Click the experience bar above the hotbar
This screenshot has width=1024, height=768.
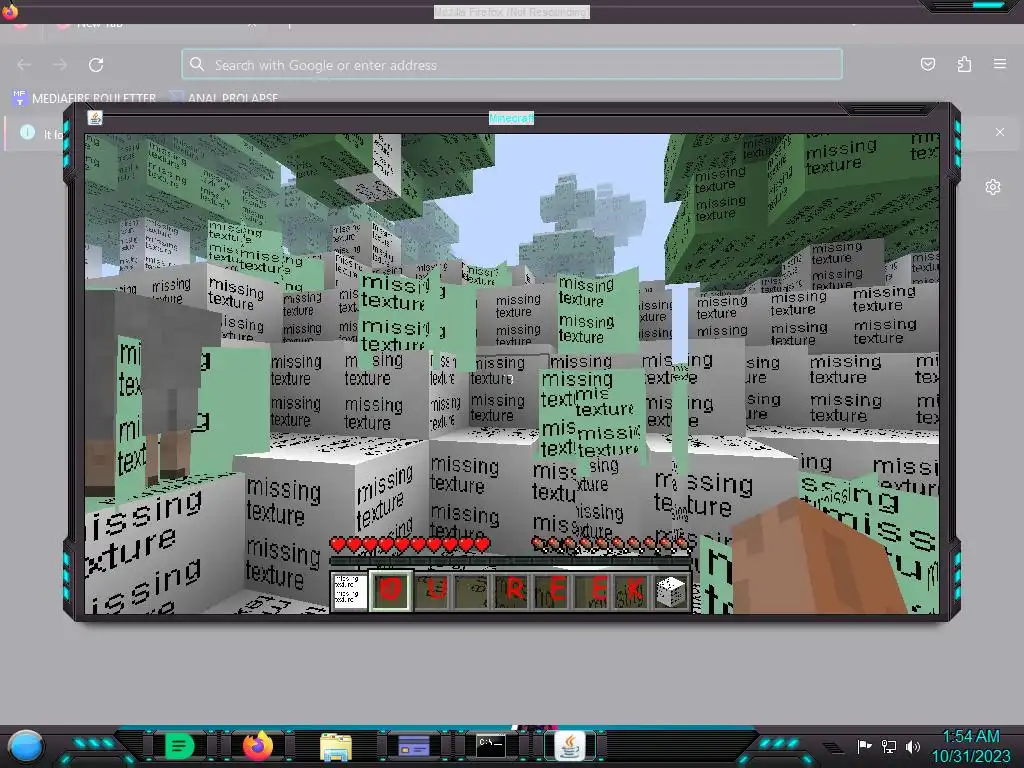[x=510, y=561]
